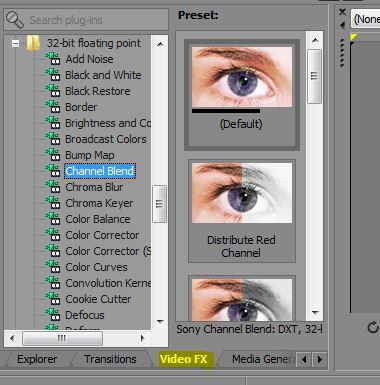Viewport: 380px width, 385px height.
Task: Show the previous tabs with the left arrow
Action: pos(304,359)
